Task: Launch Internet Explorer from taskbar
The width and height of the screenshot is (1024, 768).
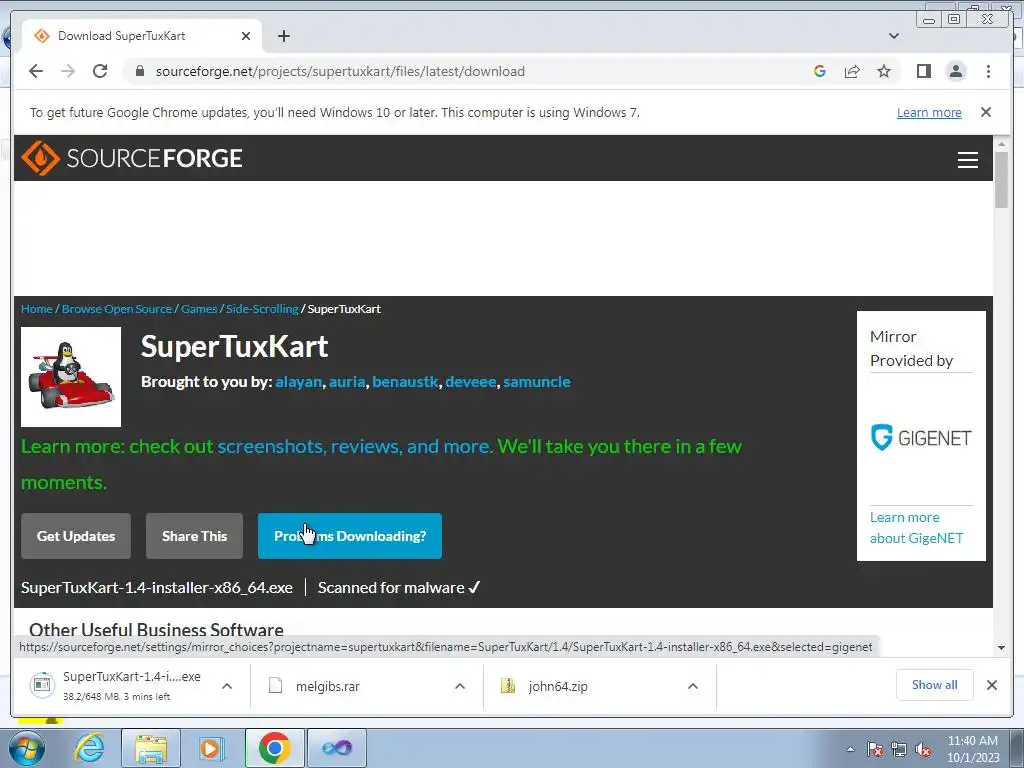Action: 89,748
